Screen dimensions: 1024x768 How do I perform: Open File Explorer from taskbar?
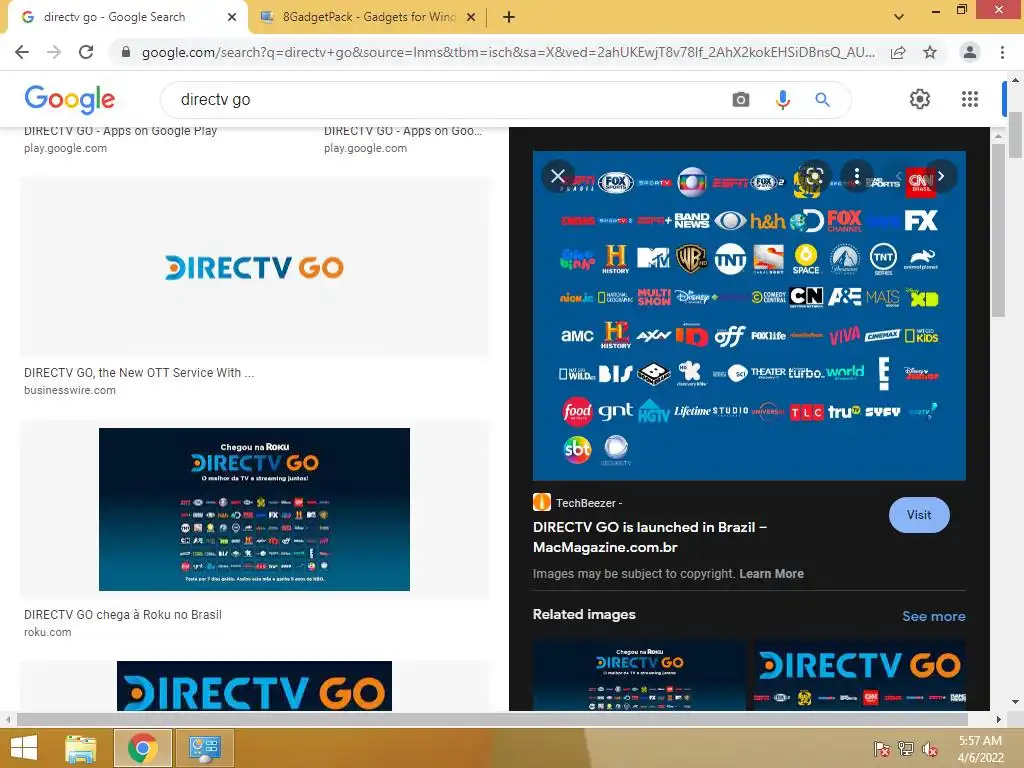click(x=81, y=748)
